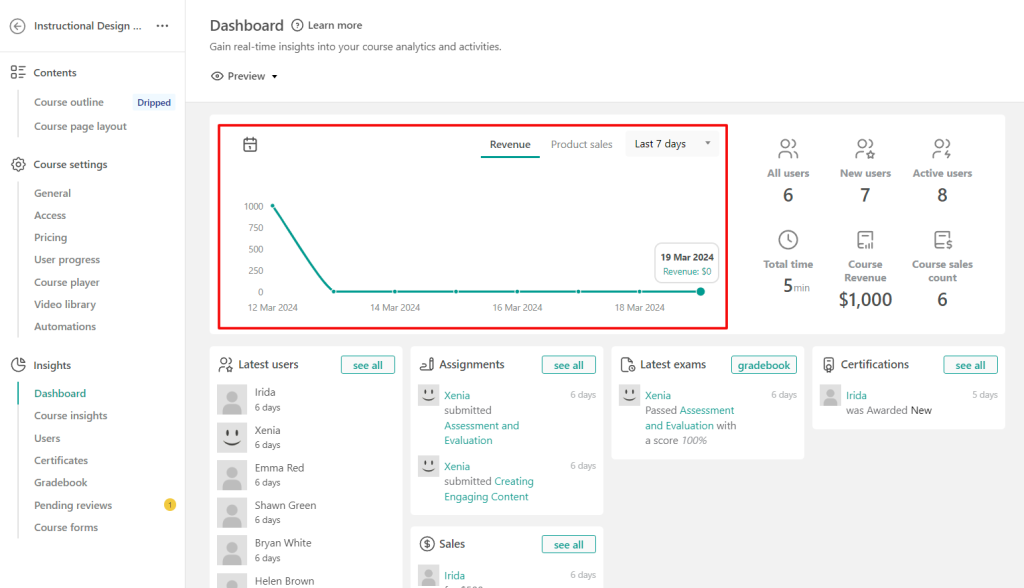The height and width of the screenshot is (588, 1024).
Task: Switch to the Product sales tab
Action: [581, 144]
